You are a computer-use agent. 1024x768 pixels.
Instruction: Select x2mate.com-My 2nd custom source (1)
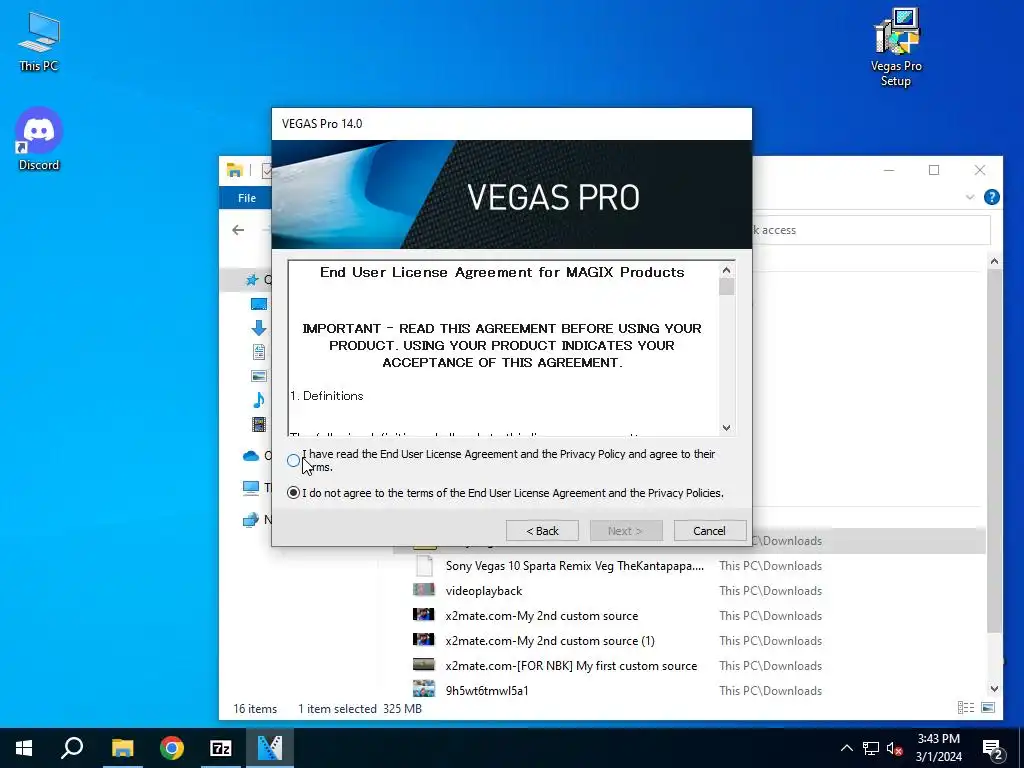pos(550,641)
